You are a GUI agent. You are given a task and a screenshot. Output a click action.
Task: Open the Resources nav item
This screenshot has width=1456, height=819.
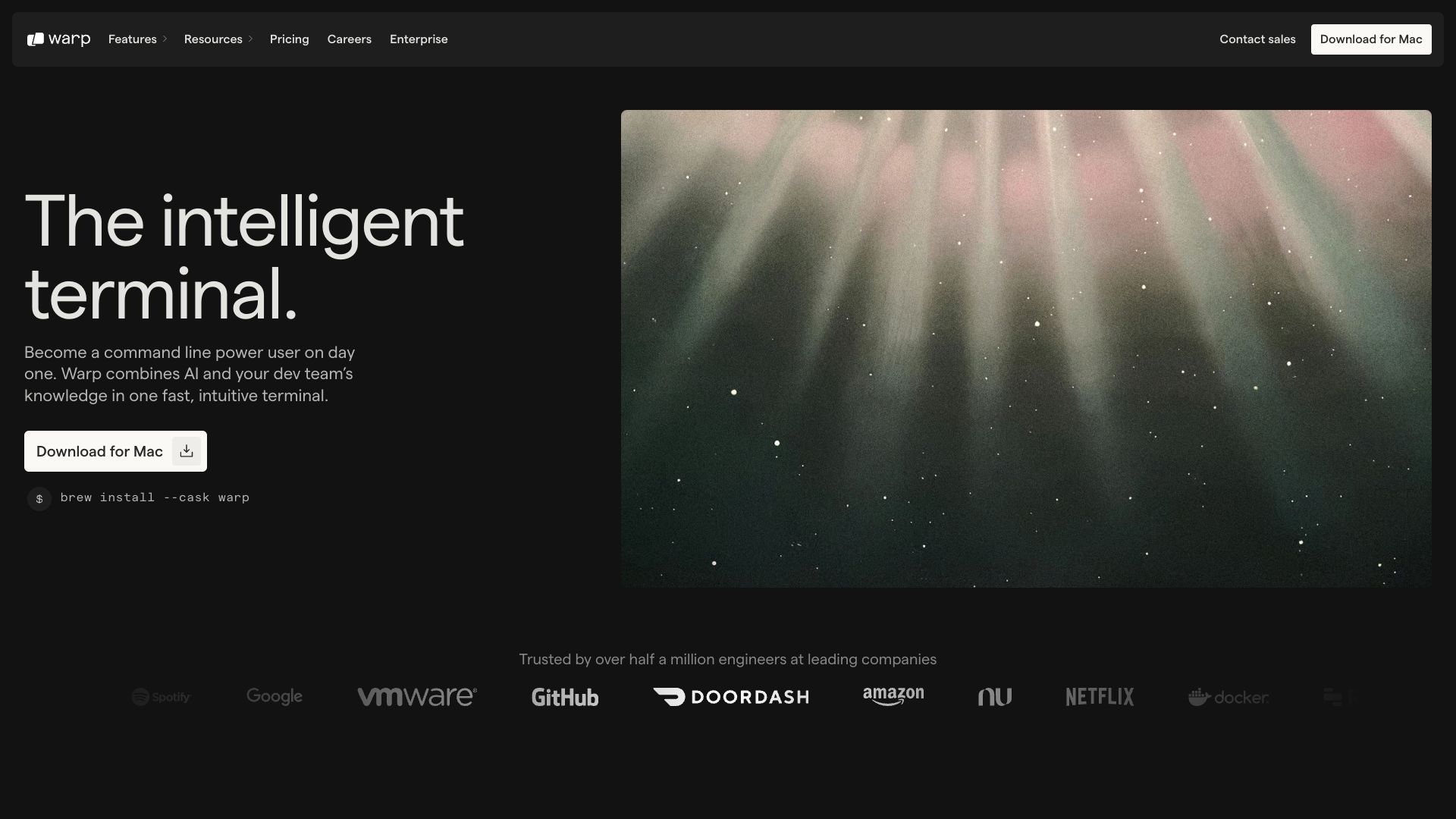[213, 39]
